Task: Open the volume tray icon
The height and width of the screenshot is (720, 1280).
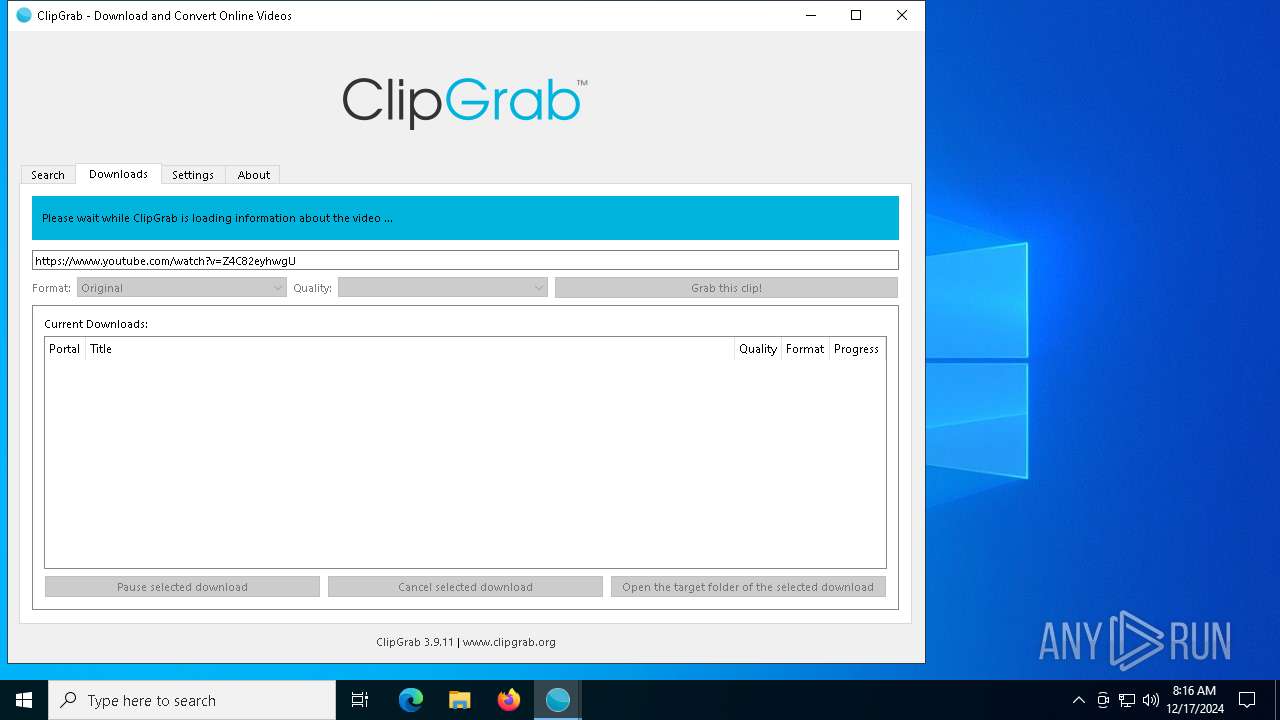Action: click(1151, 700)
